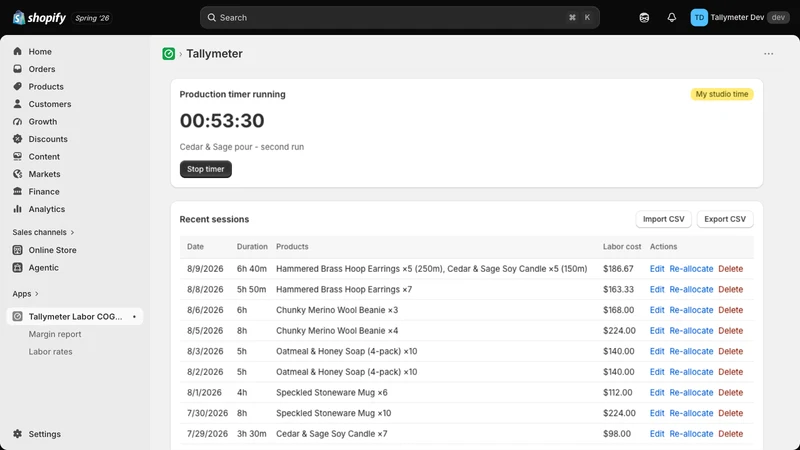800x450 pixels.
Task: Delete the 8/2/2026 soap session
Action: (x=730, y=372)
